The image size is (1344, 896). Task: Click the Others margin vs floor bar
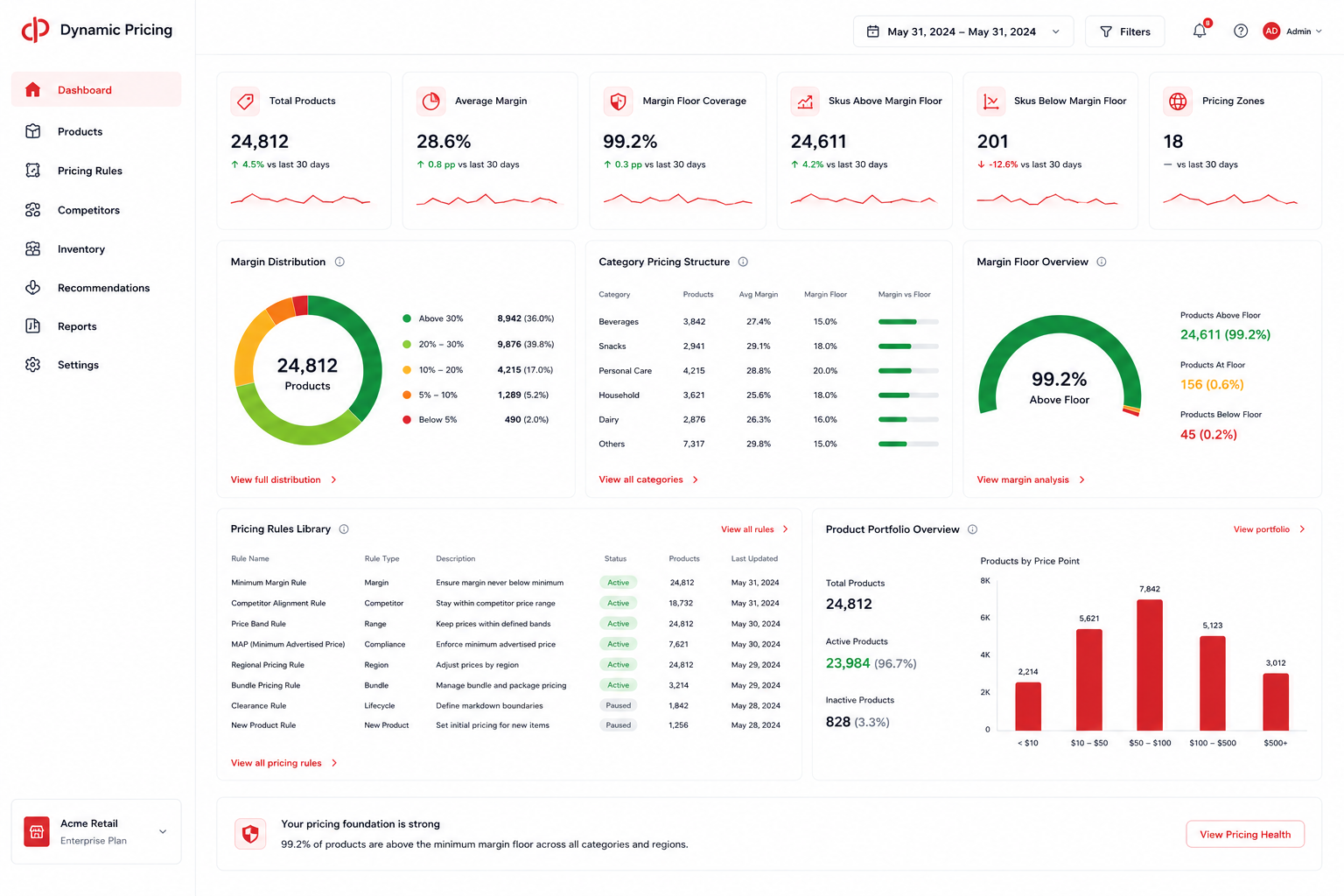[908, 444]
